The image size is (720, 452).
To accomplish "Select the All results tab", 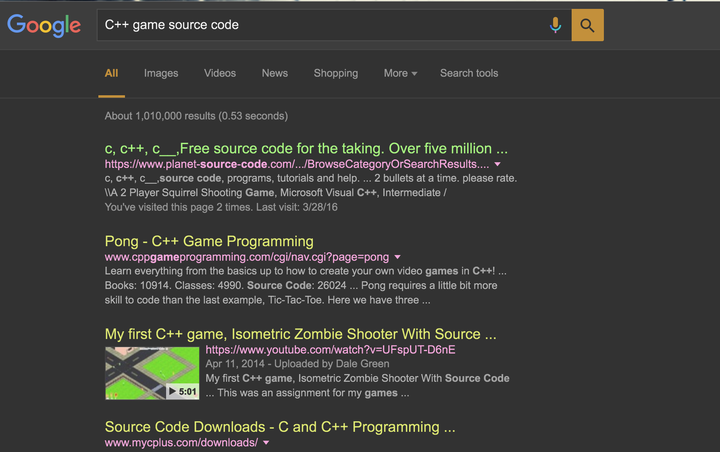I will [x=111, y=73].
